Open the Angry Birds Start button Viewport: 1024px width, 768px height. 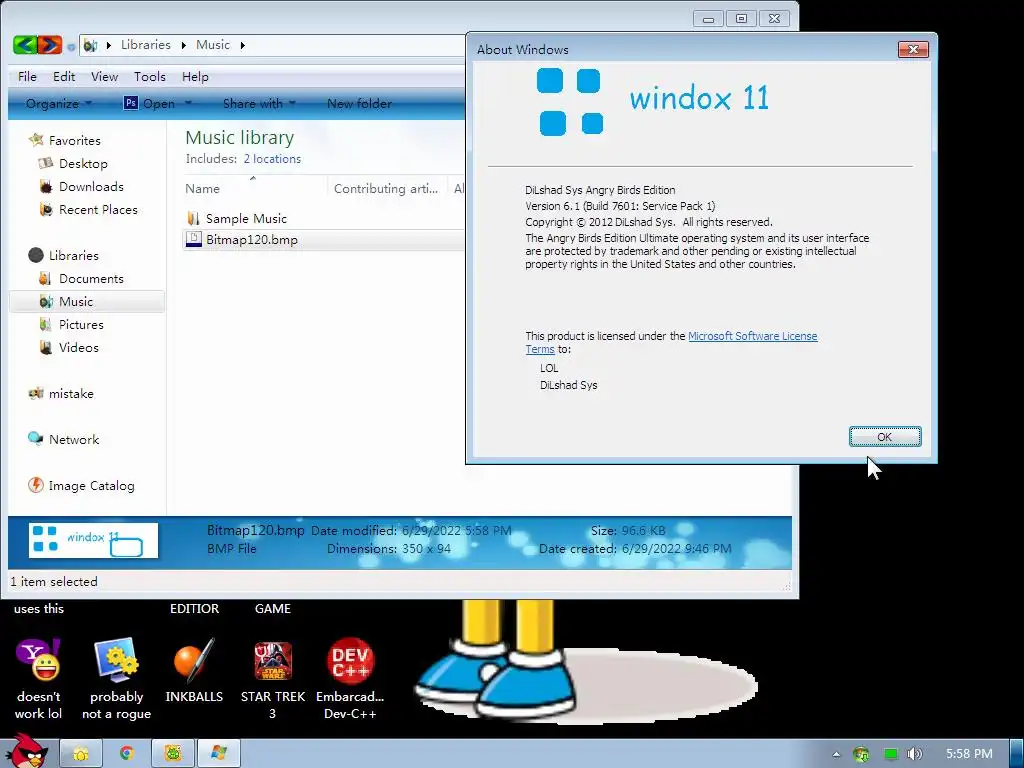tap(26, 750)
